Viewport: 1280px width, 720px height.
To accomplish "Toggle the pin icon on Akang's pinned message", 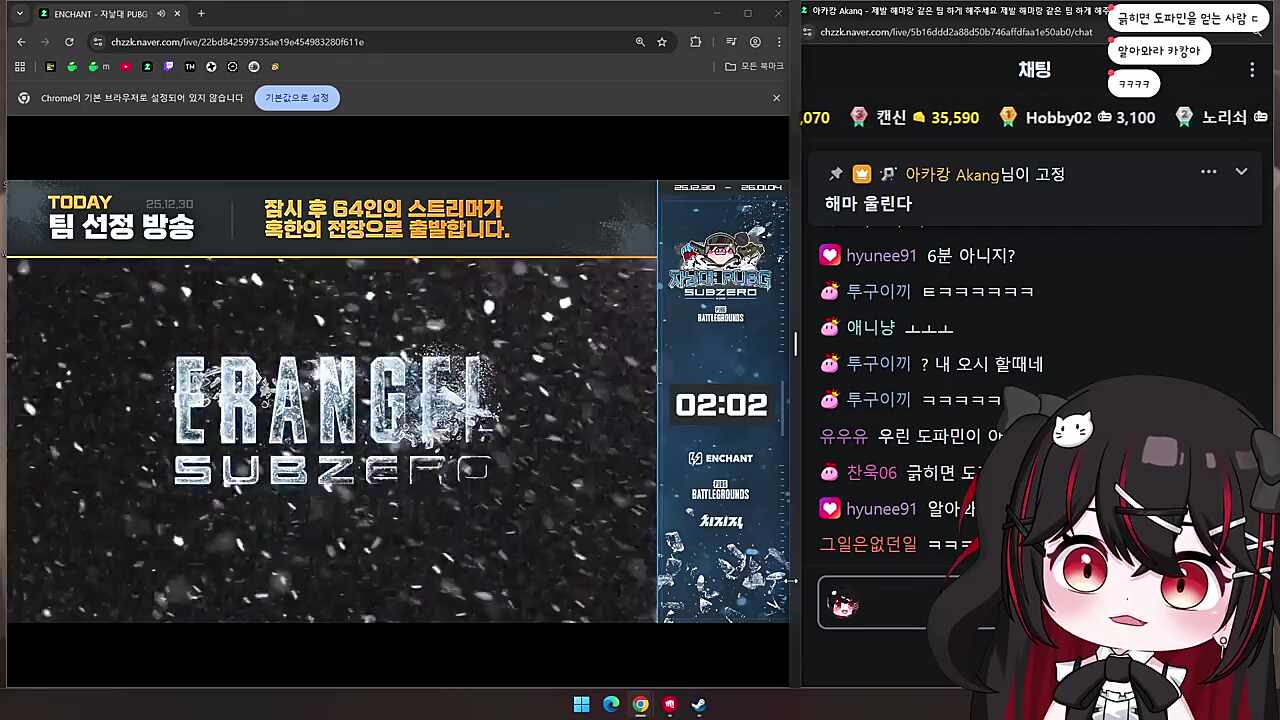I will click(836, 173).
